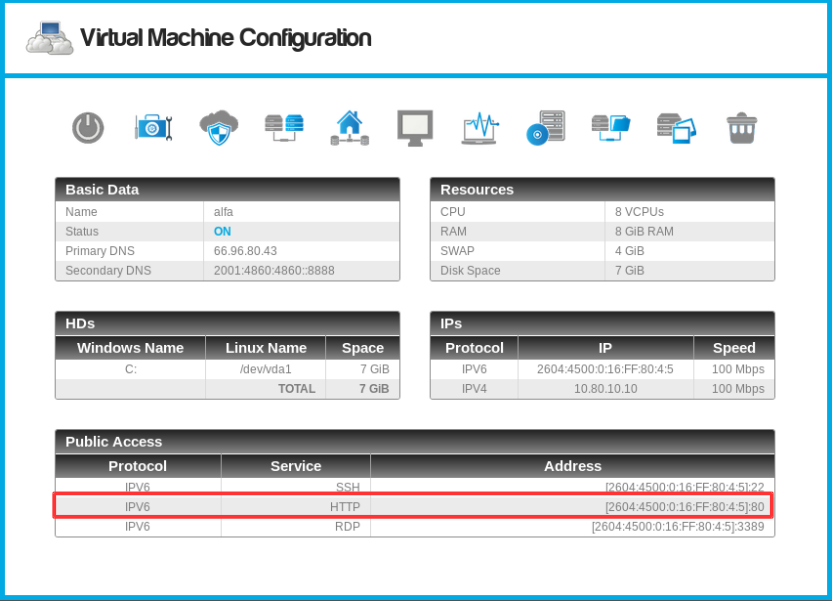This screenshot has width=832, height=601.
Task: Click the 8 VCPUs value
Action: pos(639,212)
